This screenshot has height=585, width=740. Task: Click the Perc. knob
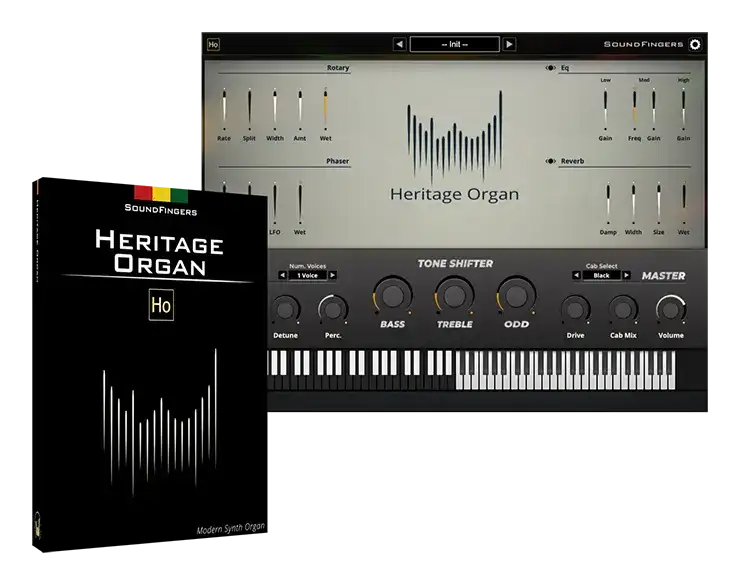point(333,310)
